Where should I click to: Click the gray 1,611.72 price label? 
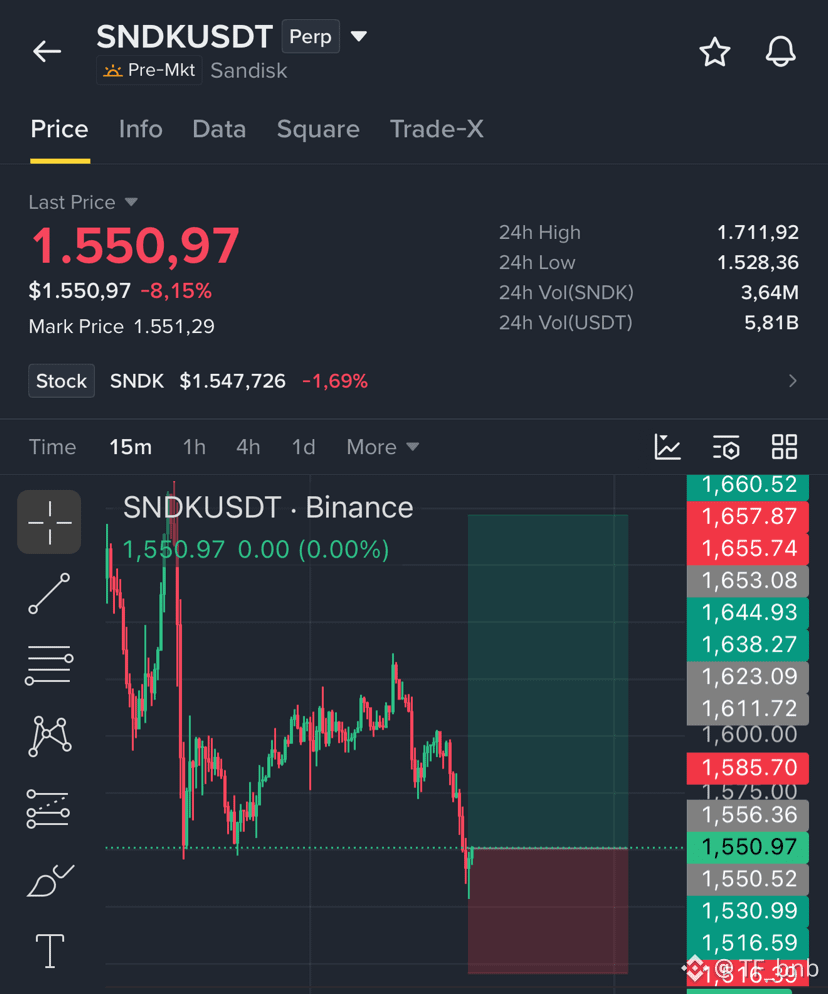click(x=748, y=709)
